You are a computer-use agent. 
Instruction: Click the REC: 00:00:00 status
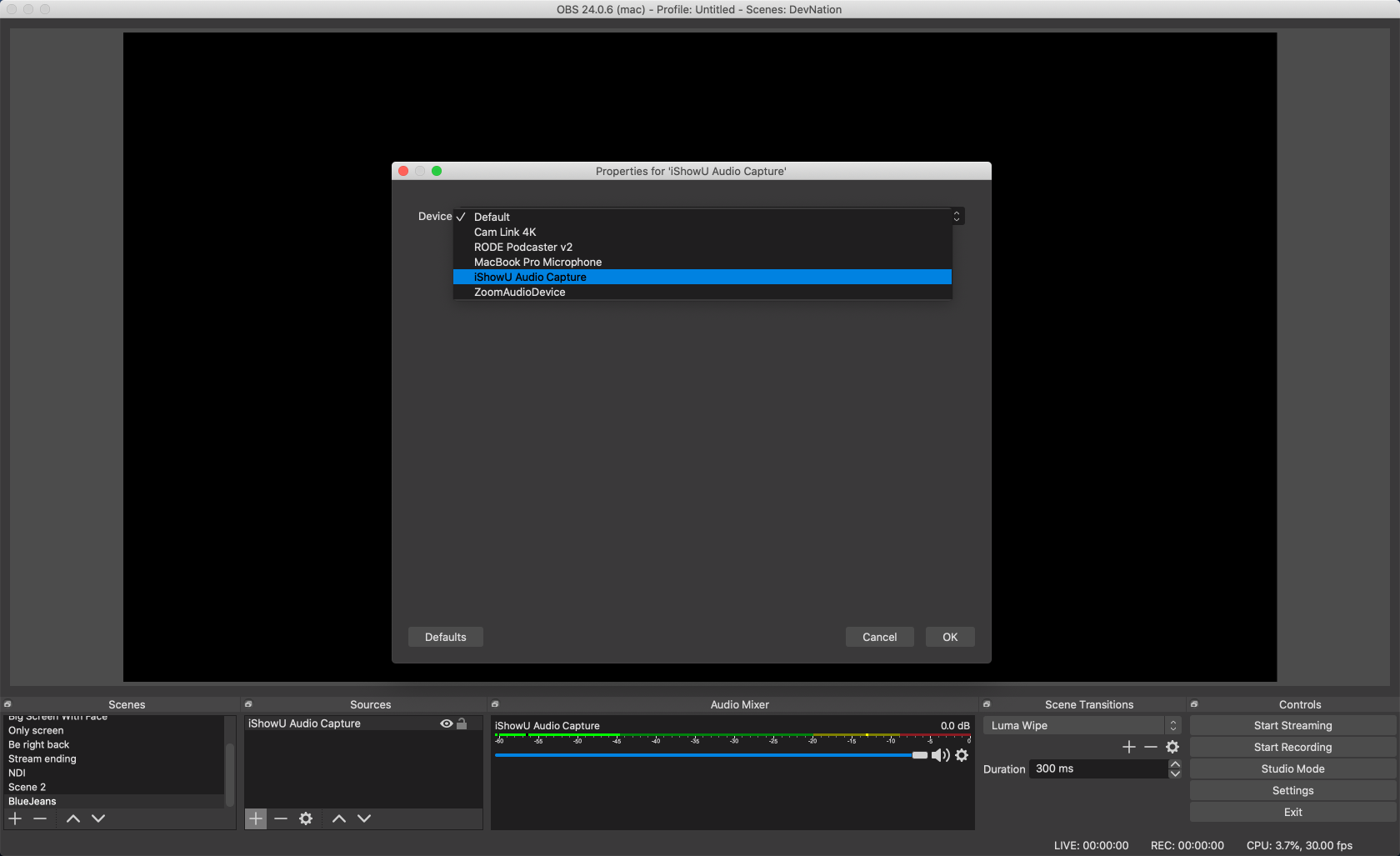1187,845
